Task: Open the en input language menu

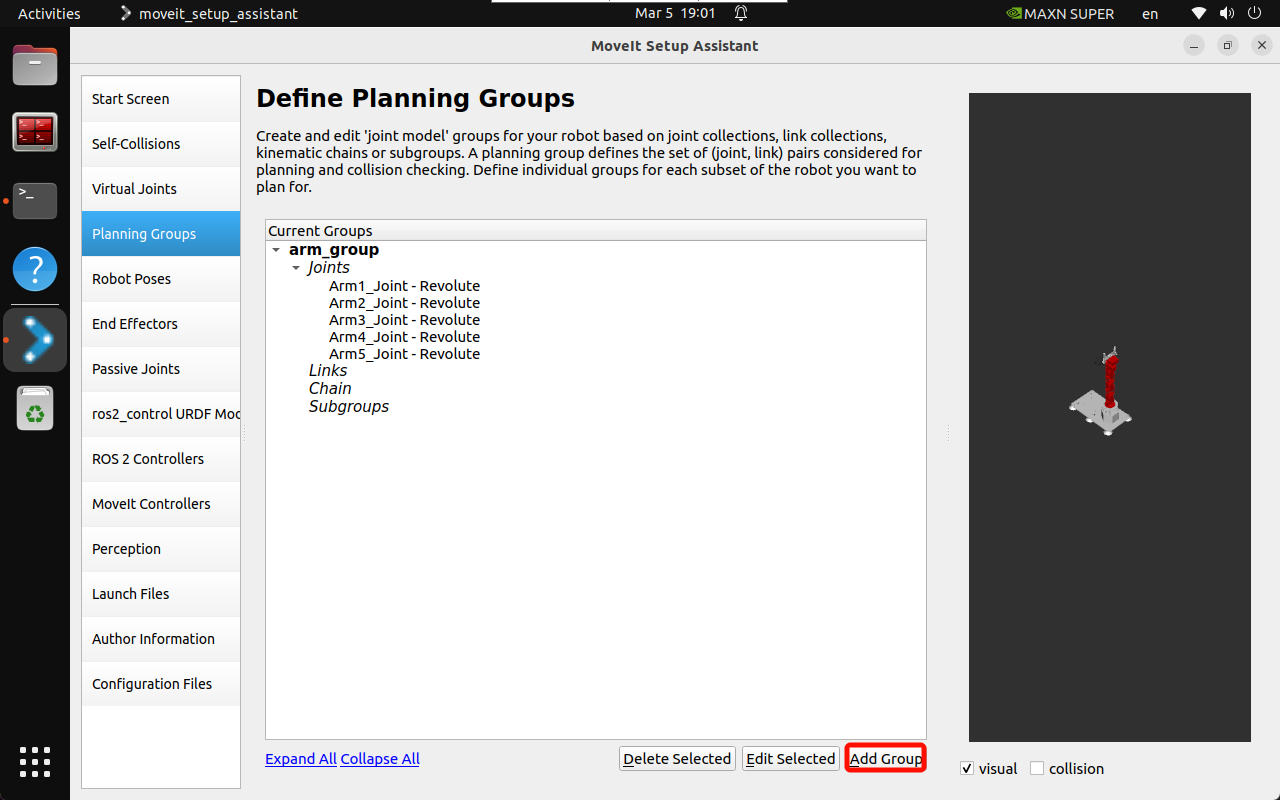Action: (x=1150, y=14)
